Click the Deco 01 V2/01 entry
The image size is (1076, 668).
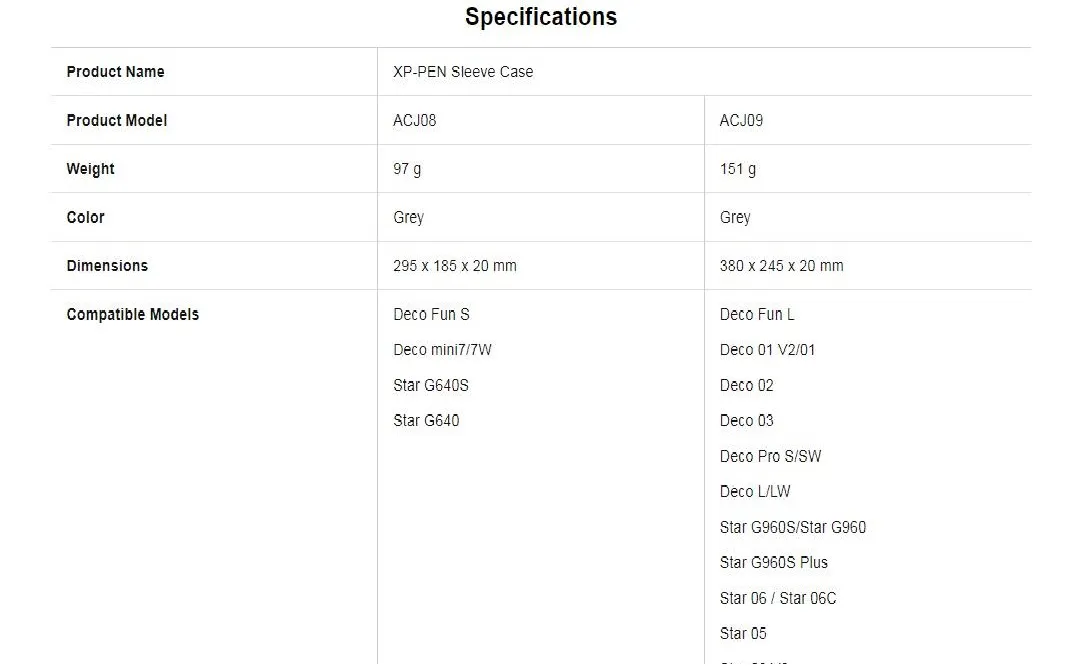[767, 350]
